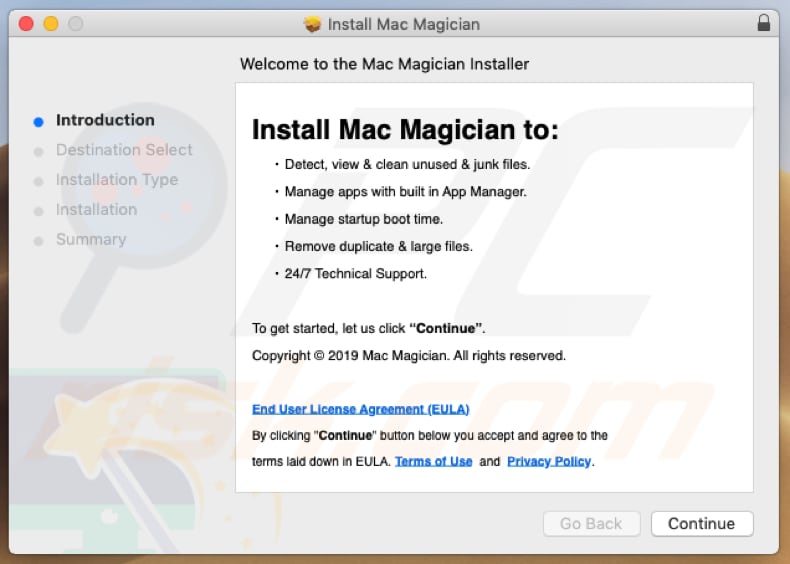Click '24/7 Technical Support.' bullet

(356, 274)
